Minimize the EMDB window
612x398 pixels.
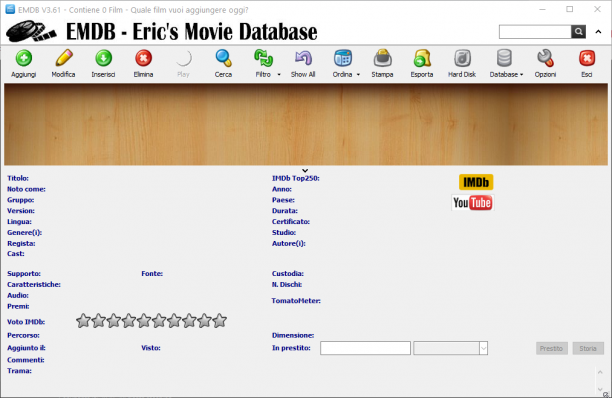click(542, 9)
